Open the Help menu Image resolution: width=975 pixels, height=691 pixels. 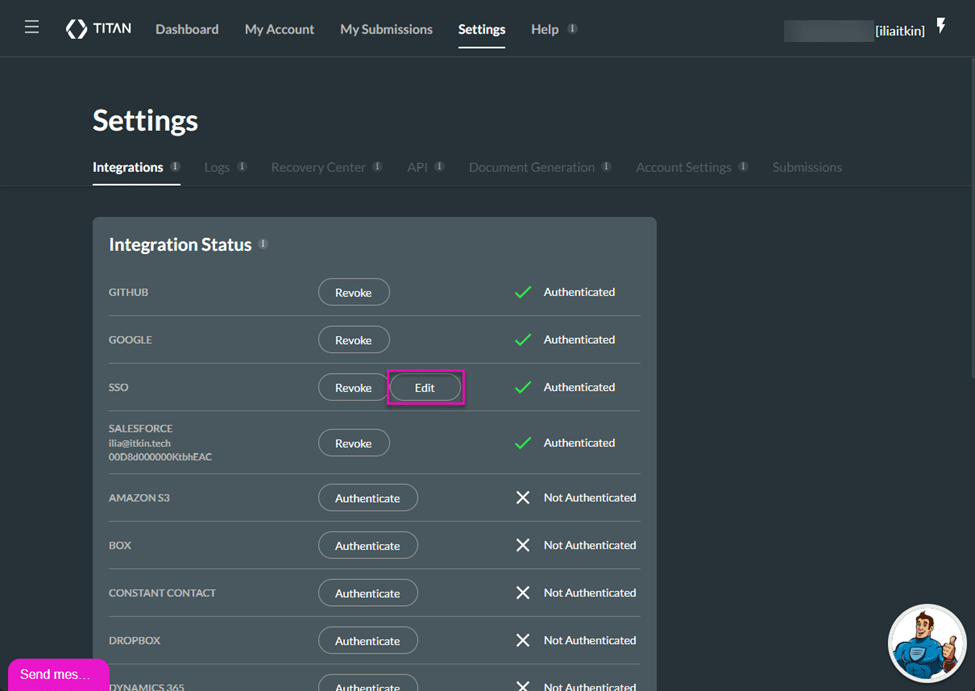pos(545,29)
